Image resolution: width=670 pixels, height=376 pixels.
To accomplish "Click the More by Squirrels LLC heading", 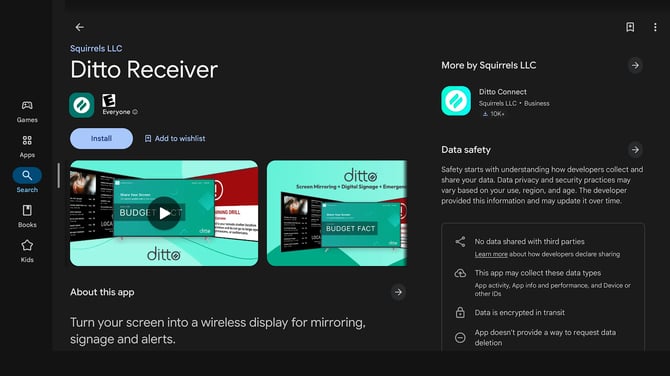I will click(x=488, y=65).
